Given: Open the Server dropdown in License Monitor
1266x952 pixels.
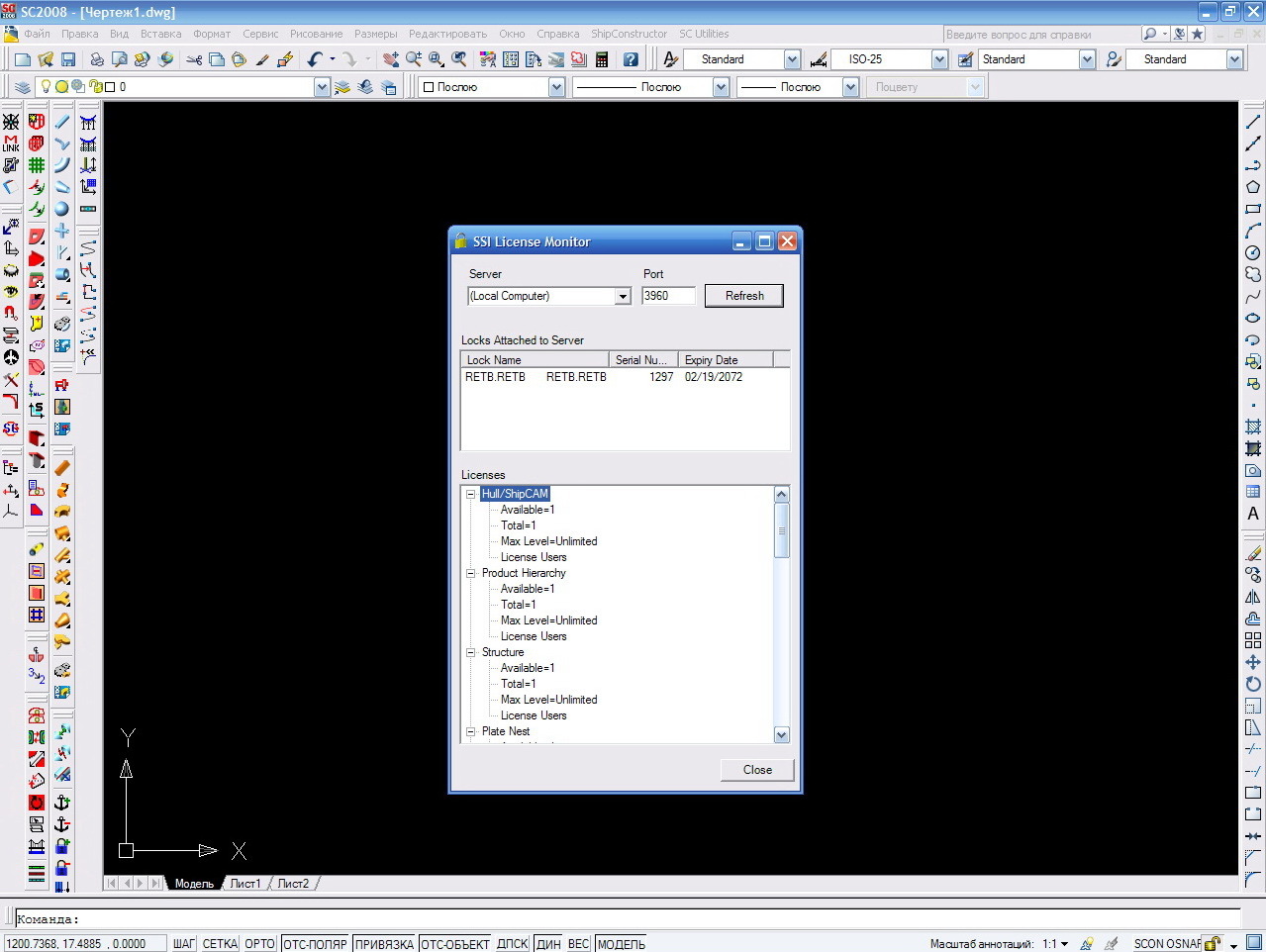Looking at the screenshot, I should click(623, 296).
